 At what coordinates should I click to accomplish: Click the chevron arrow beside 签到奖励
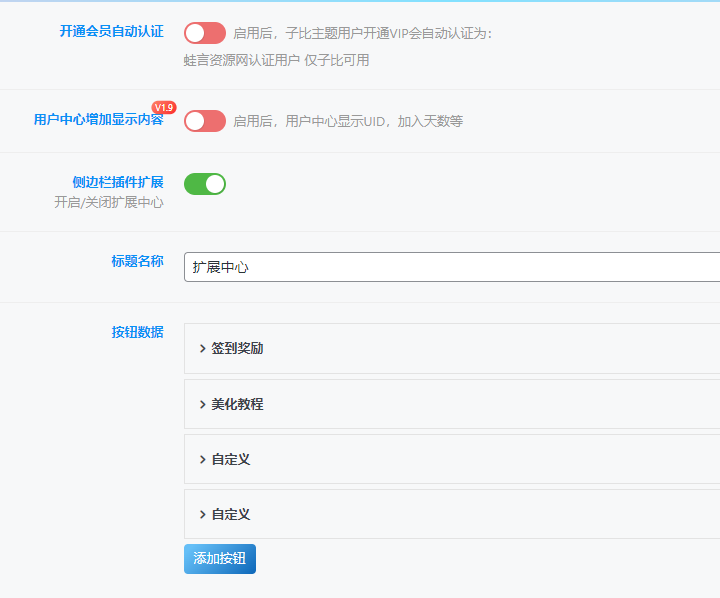click(202, 349)
